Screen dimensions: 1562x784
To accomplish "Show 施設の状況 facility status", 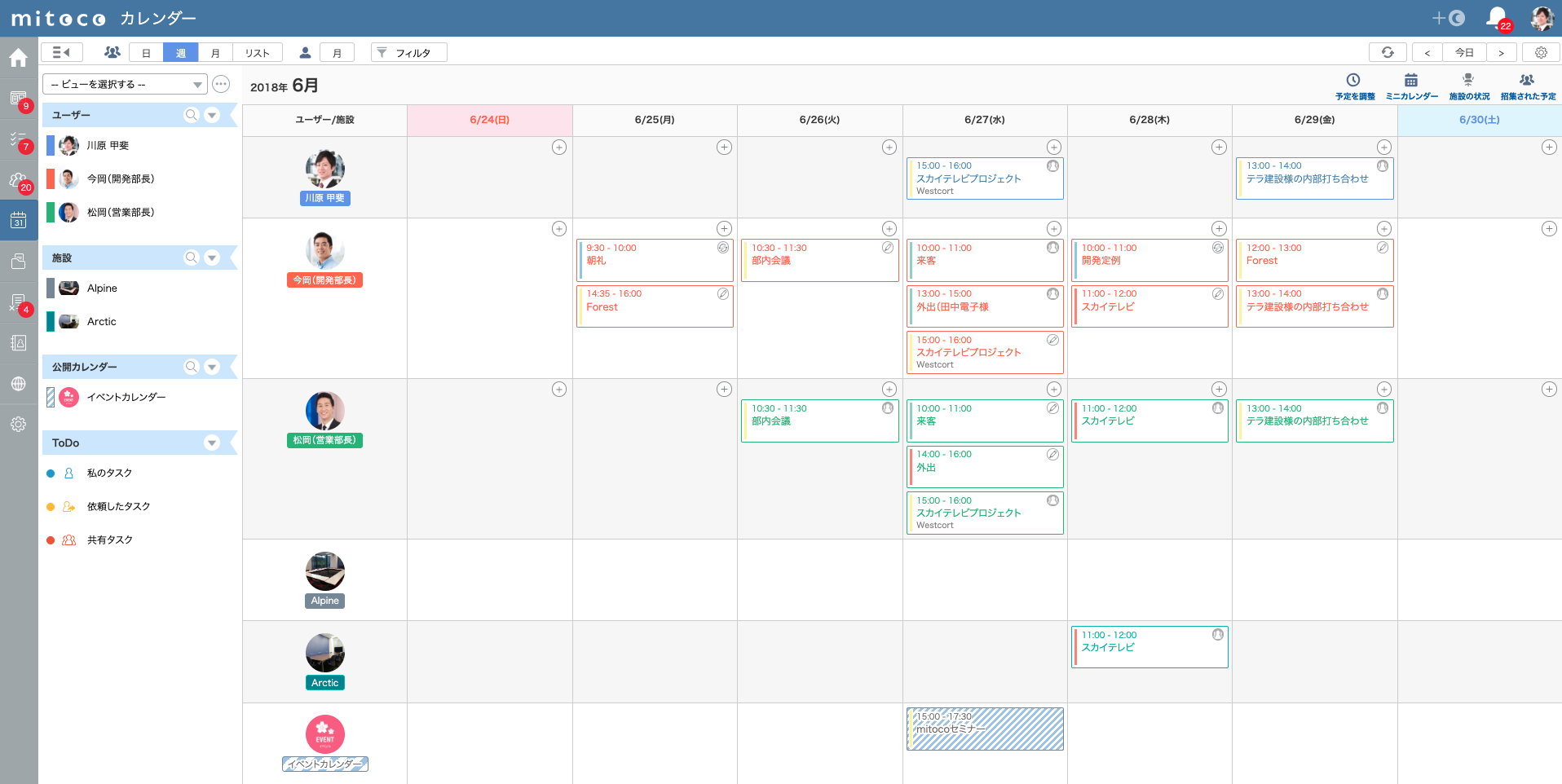I will coord(1468,86).
